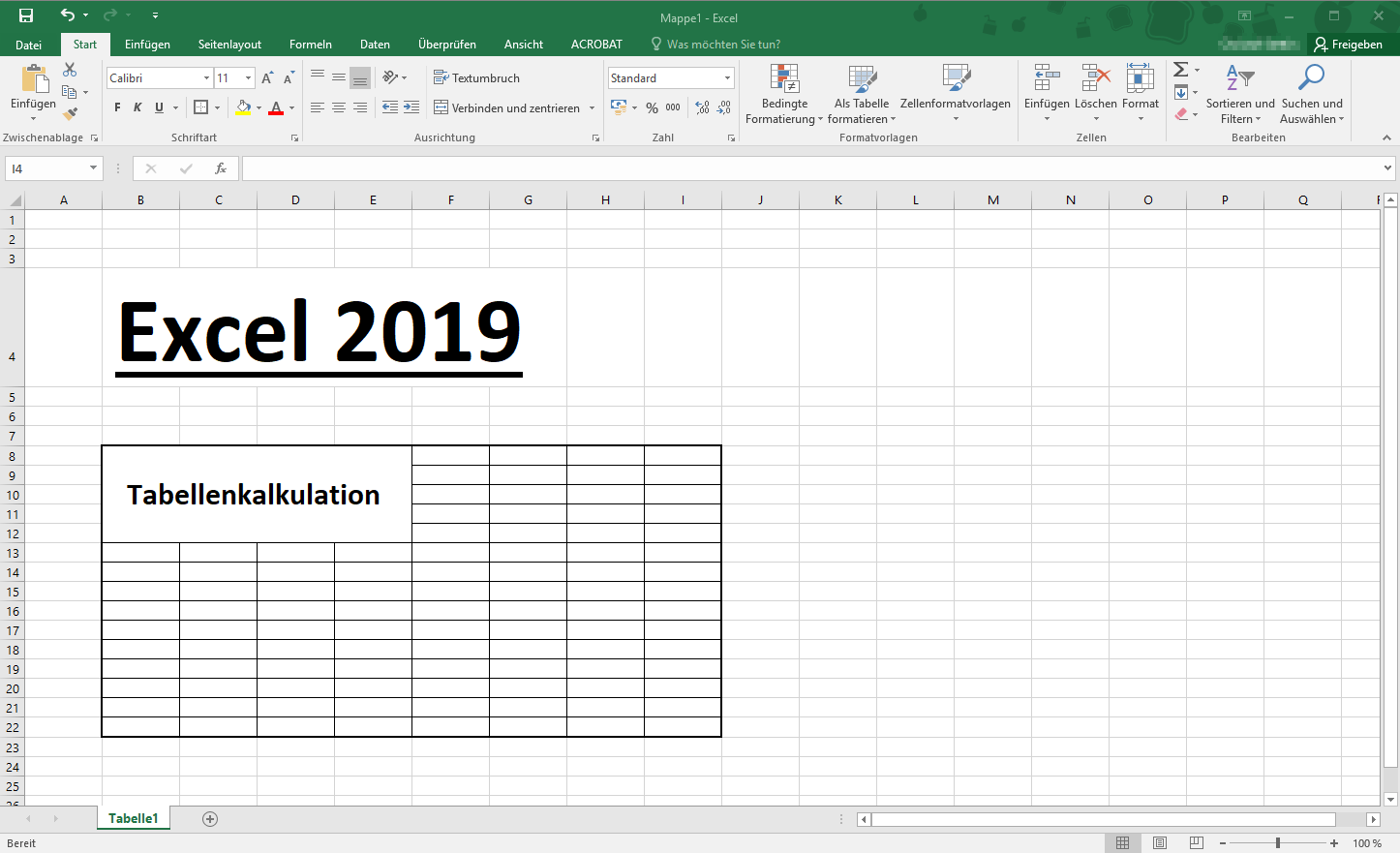Click the zoom slider handle
The height and width of the screenshot is (853, 1400).
tap(1278, 843)
